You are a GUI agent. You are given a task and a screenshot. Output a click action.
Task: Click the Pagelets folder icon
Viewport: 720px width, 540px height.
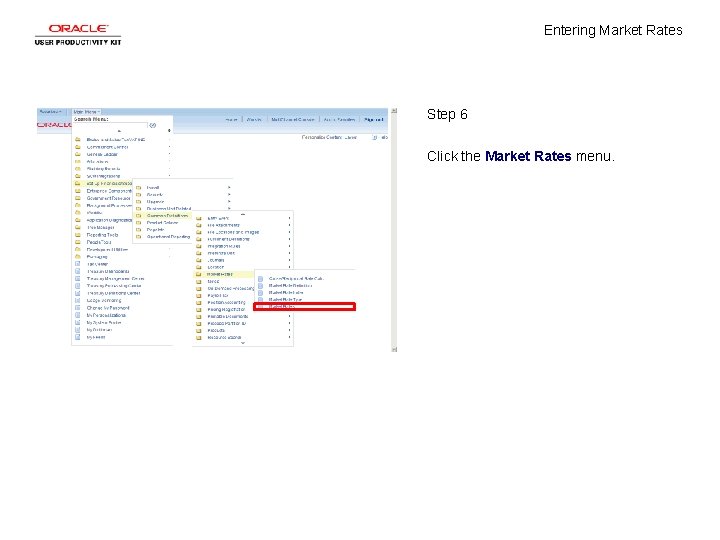point(138,230)
